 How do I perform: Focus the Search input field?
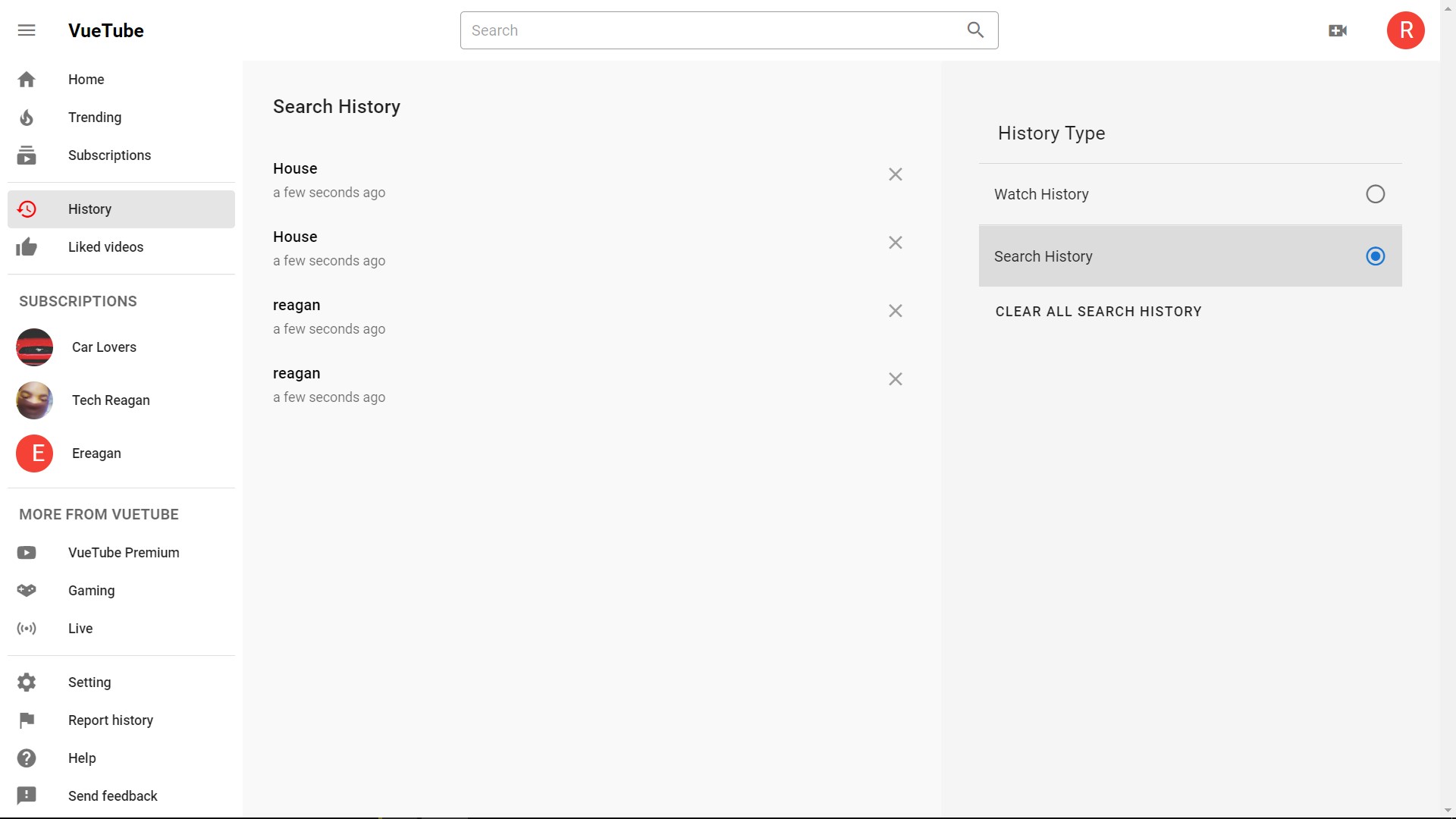tap(705, 30)
